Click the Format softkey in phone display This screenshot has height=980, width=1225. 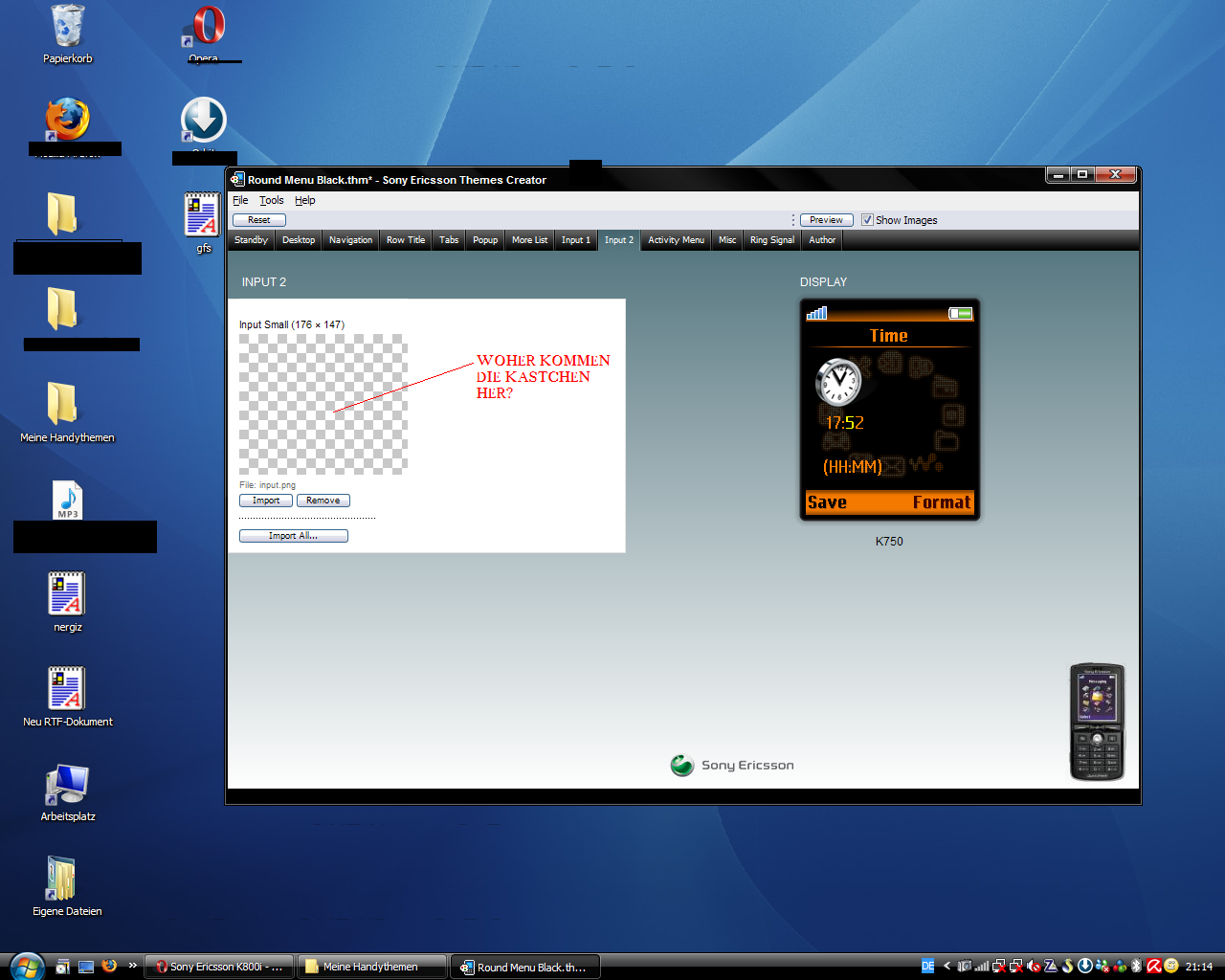pyautogui.click(x=942, y=502)
